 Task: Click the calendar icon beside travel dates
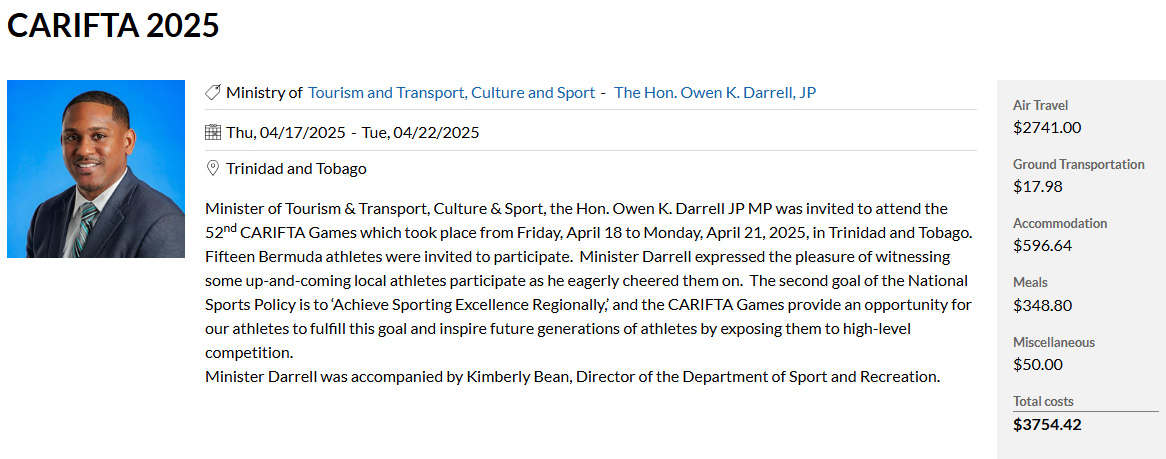pos(213,132)
